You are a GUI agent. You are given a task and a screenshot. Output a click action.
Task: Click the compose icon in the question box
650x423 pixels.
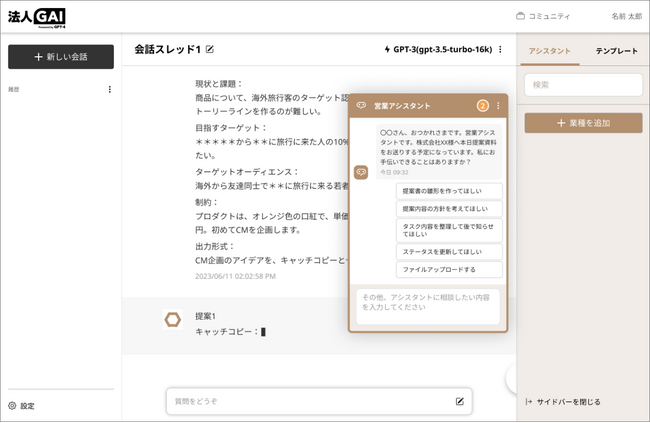click(459, 401)
